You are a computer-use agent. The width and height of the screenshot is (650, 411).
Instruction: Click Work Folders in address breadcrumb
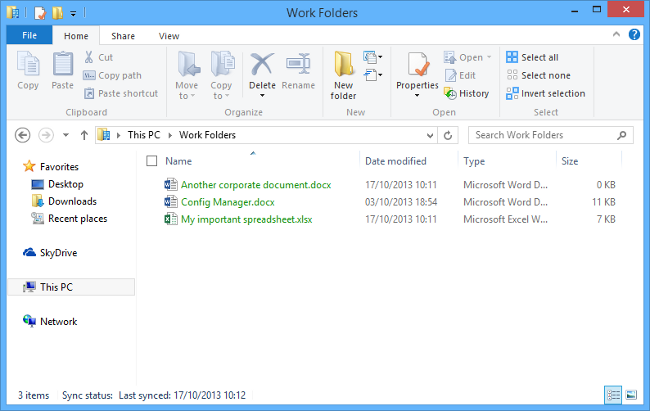pyautogui.click(x=207, y=135)
